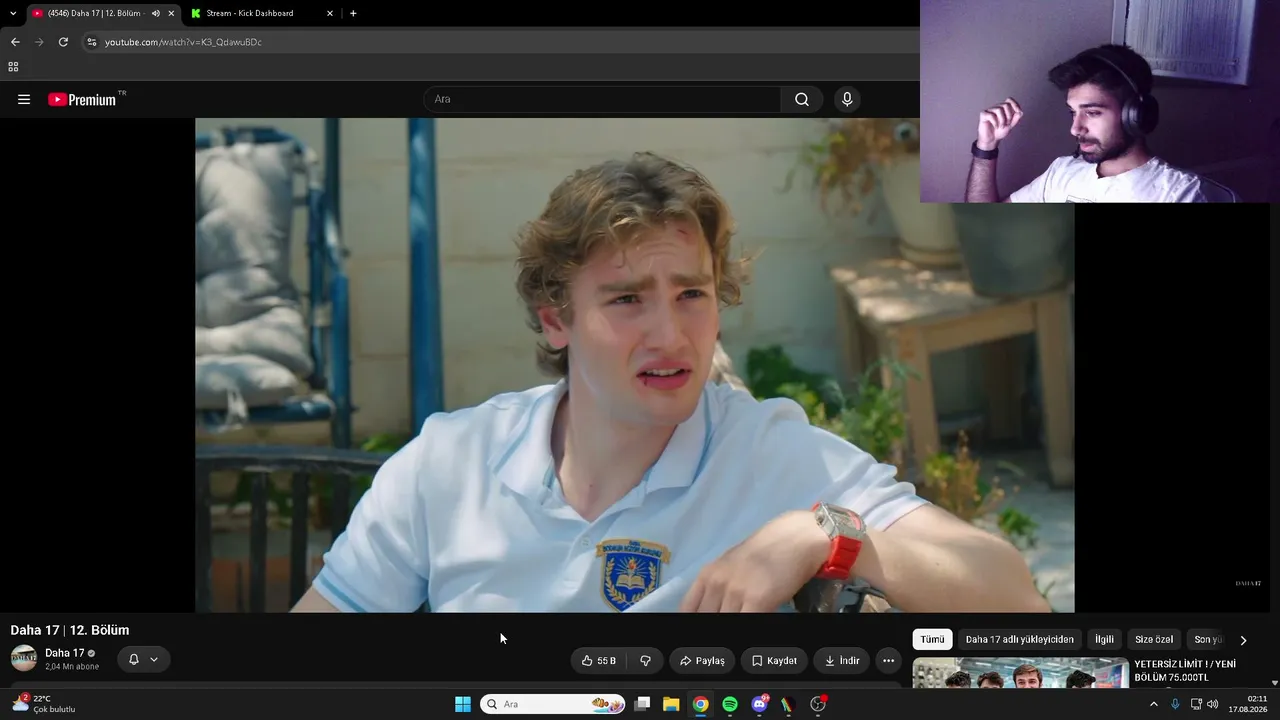Open the suggested video thumbnail in sidebar
Viewport: 1280px width, 720px height.
[1020, 673]
